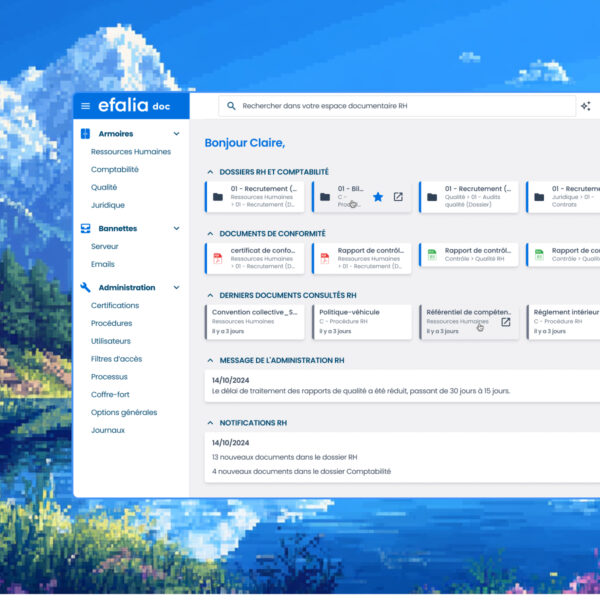This screenshot has height=600, width=600.
Task: Open Règlement intérieur document card
Action: (x=563, y=322)
